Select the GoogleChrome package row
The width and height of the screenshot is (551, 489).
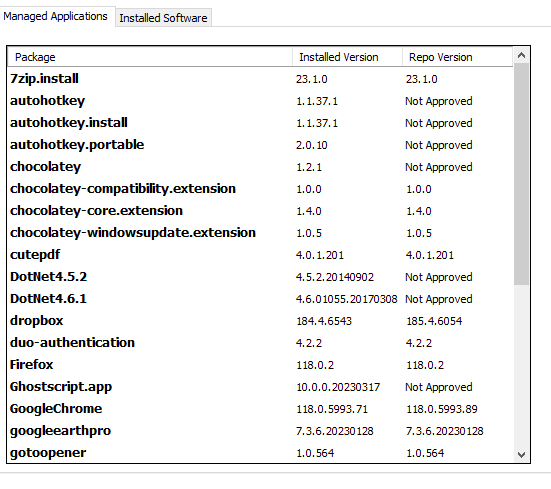pos(260,409)
